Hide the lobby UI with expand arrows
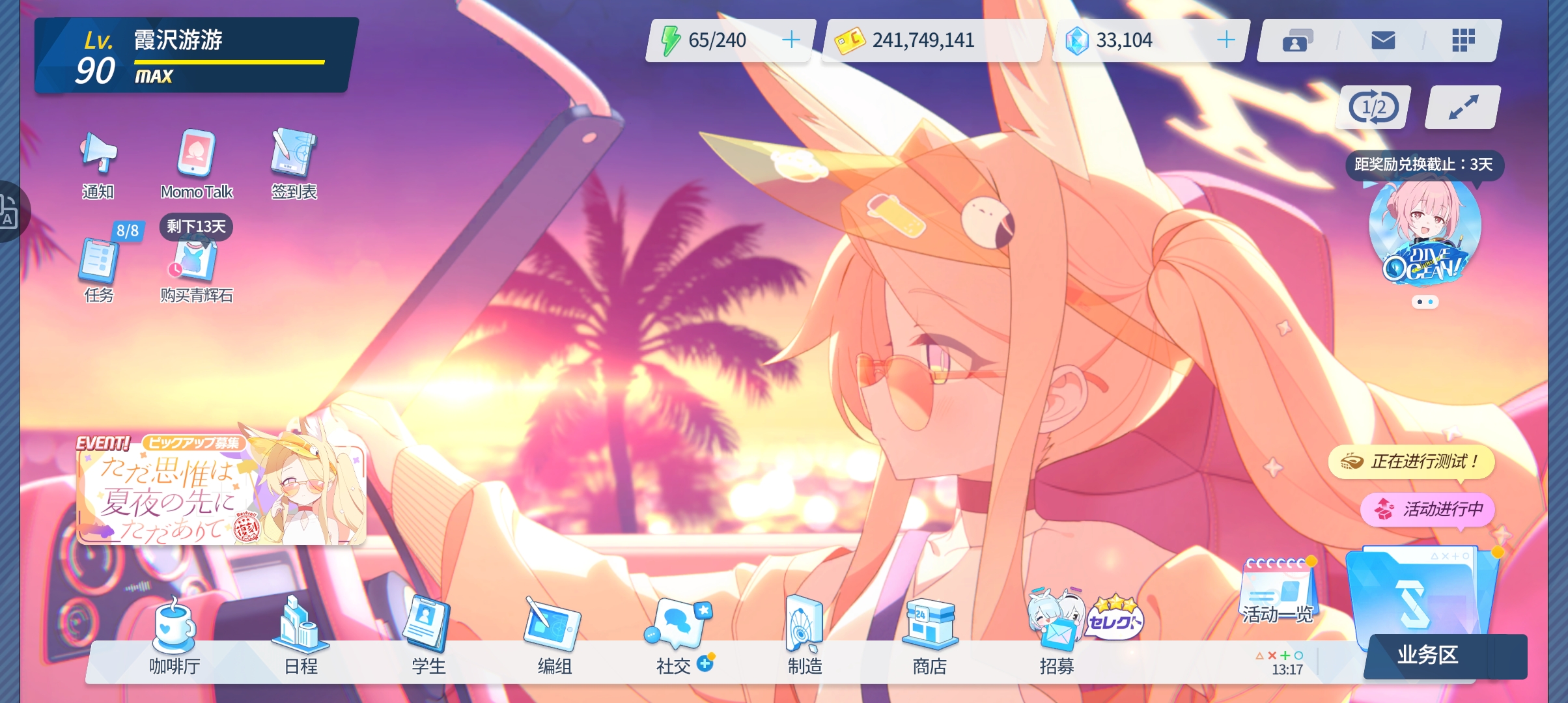Viewport: 1568px width, 703px height. pos(1463,107)
